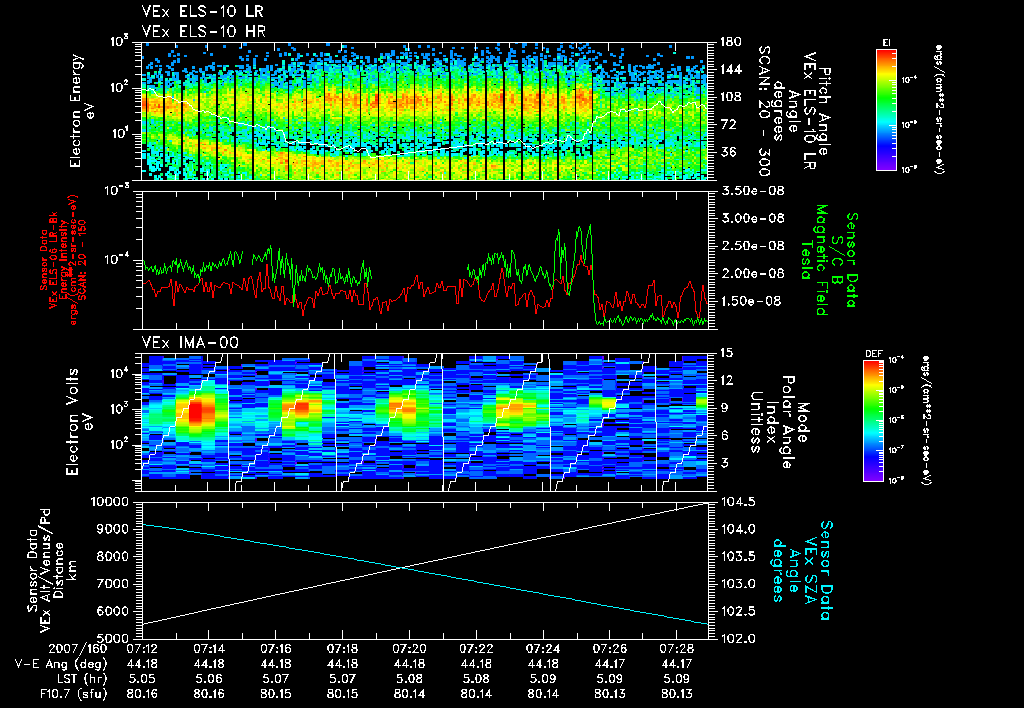Click the 'VEx ELS-10 LR' plot title

tap(203, 12)
